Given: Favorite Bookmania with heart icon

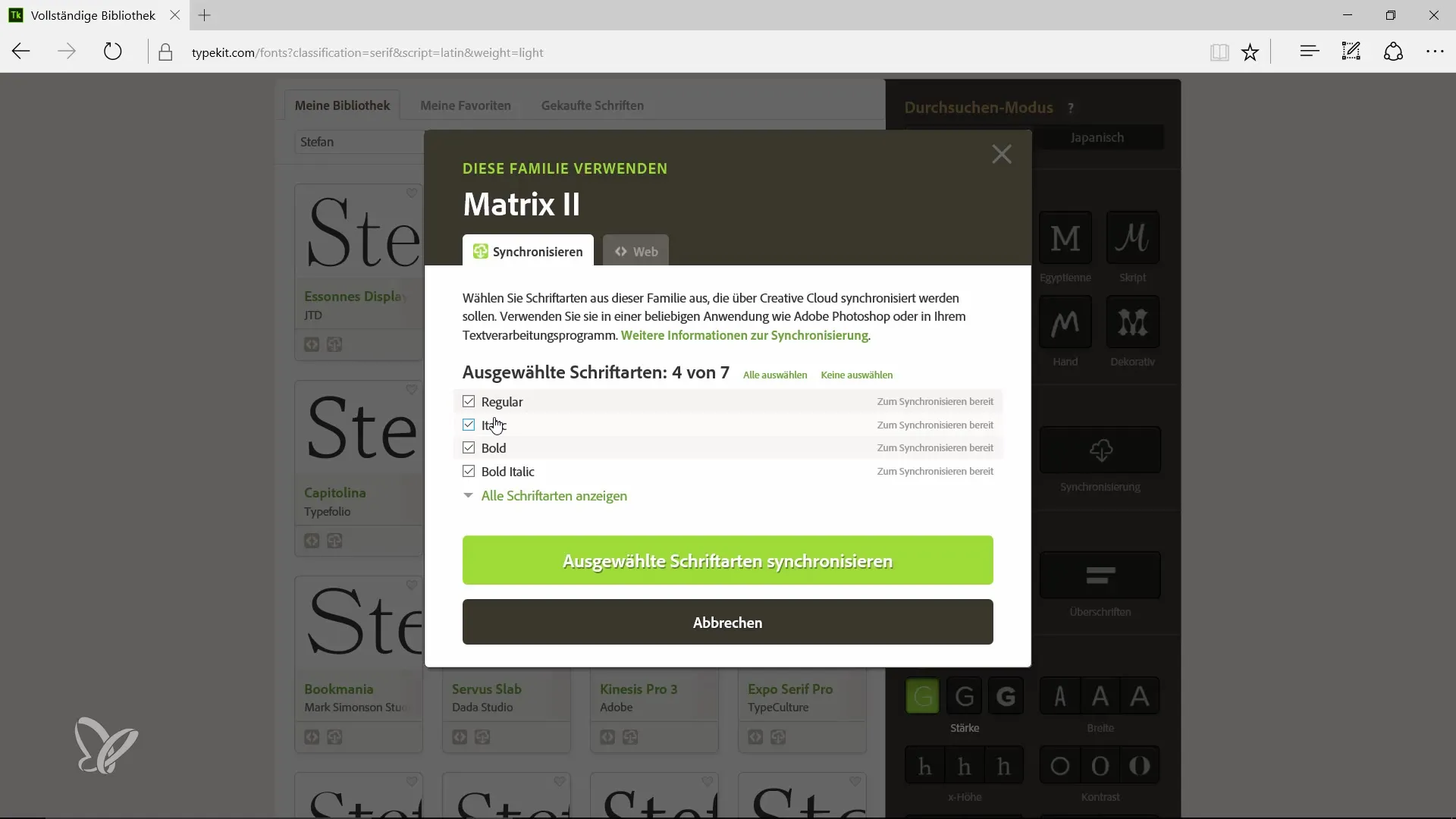Looking at the screenshot, I should tap(411, 585).
